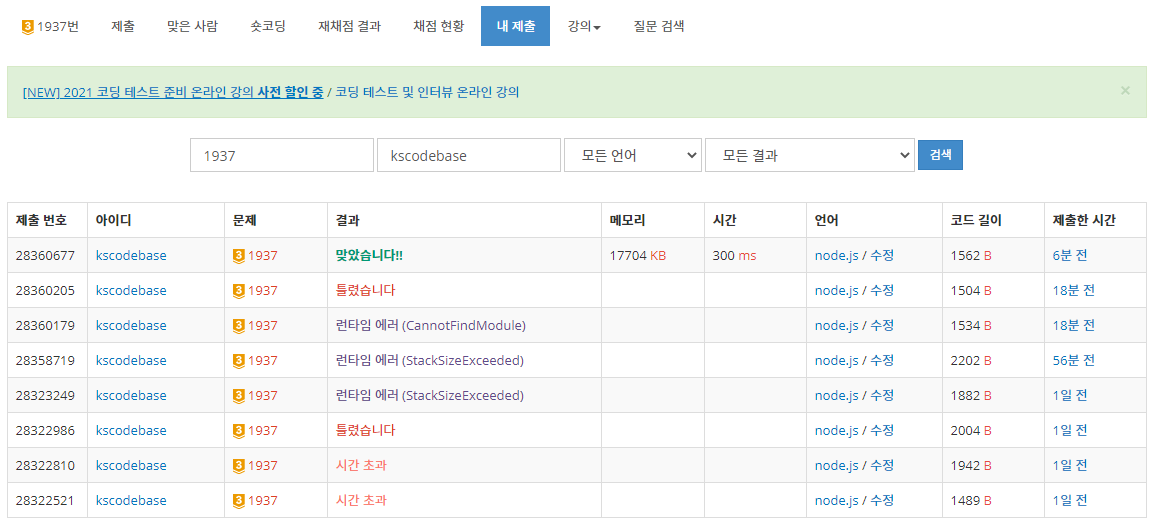
Task: Open the 모든 언어 language dropdown
Action: coord(633,155)
